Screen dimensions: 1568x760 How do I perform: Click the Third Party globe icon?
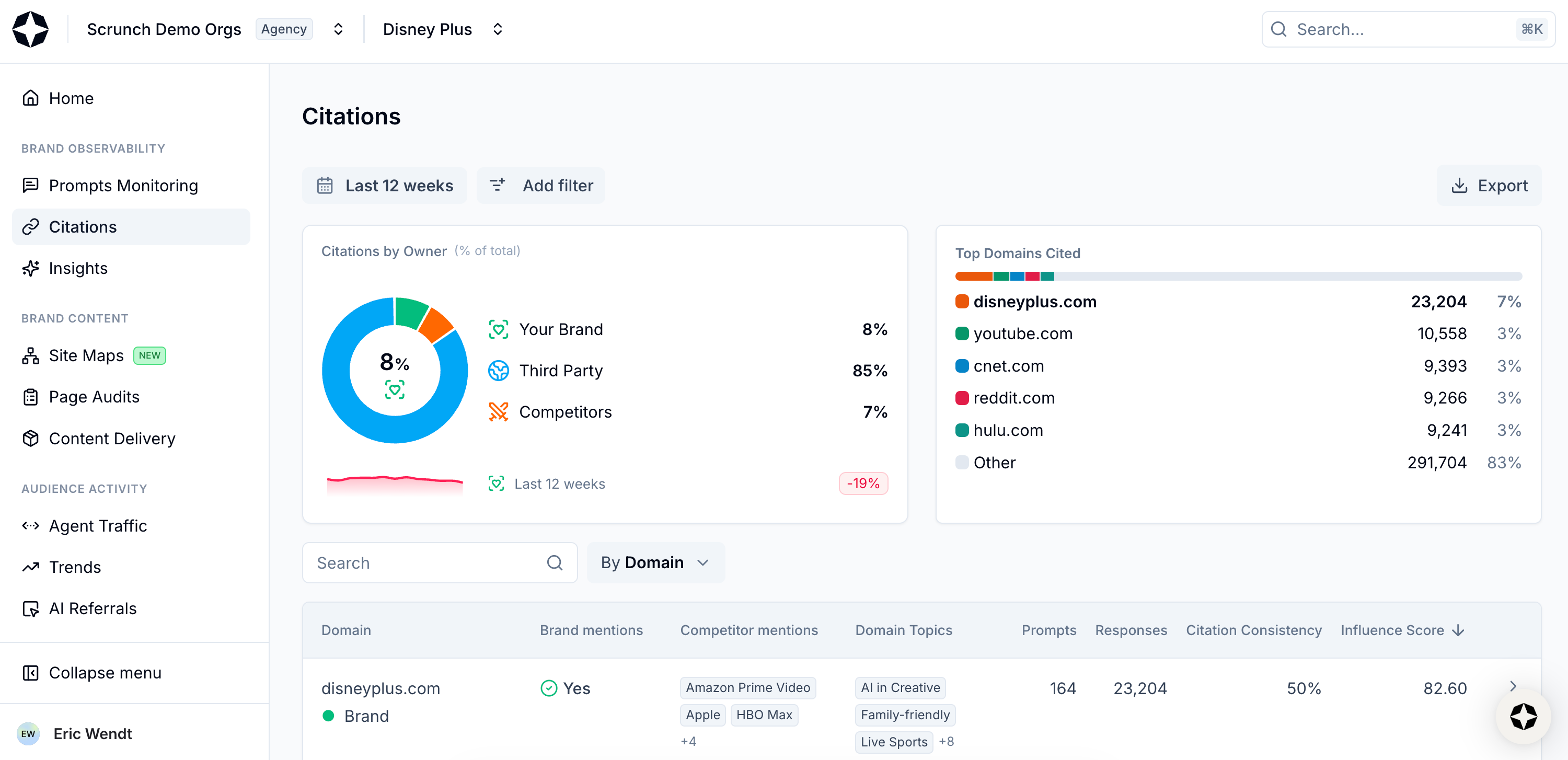(498, 371)
